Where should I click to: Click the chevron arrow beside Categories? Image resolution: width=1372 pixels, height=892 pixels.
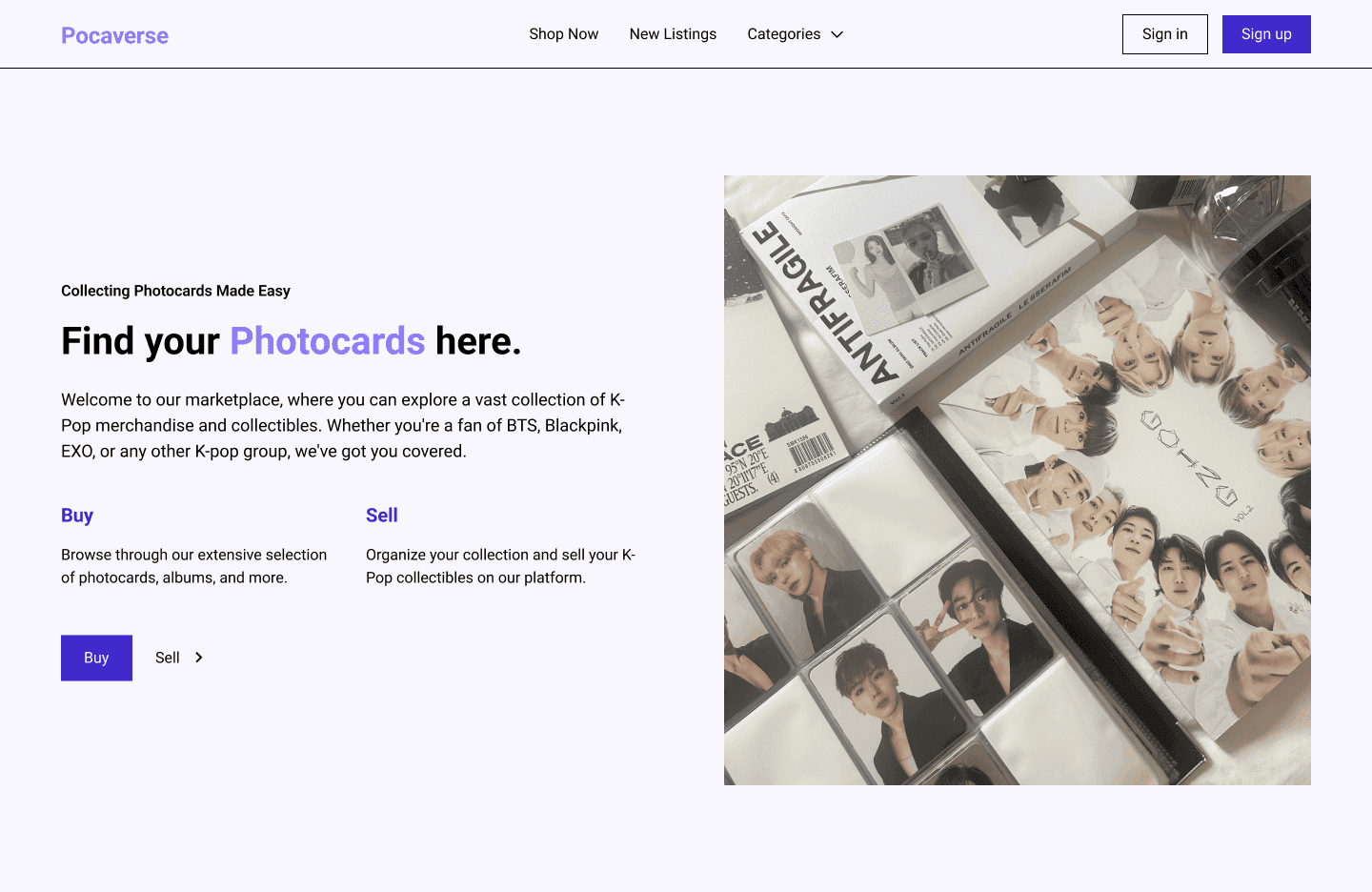[x=837, y=34]
